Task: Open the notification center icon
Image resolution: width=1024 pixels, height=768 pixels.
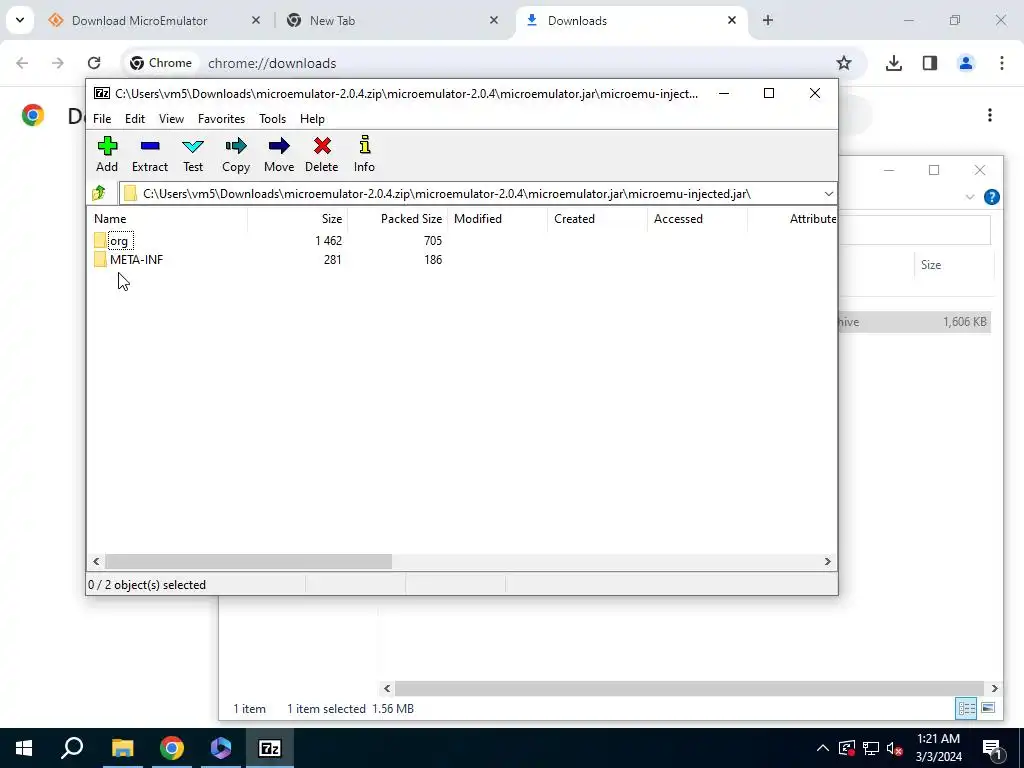Action: coord(993,748)
